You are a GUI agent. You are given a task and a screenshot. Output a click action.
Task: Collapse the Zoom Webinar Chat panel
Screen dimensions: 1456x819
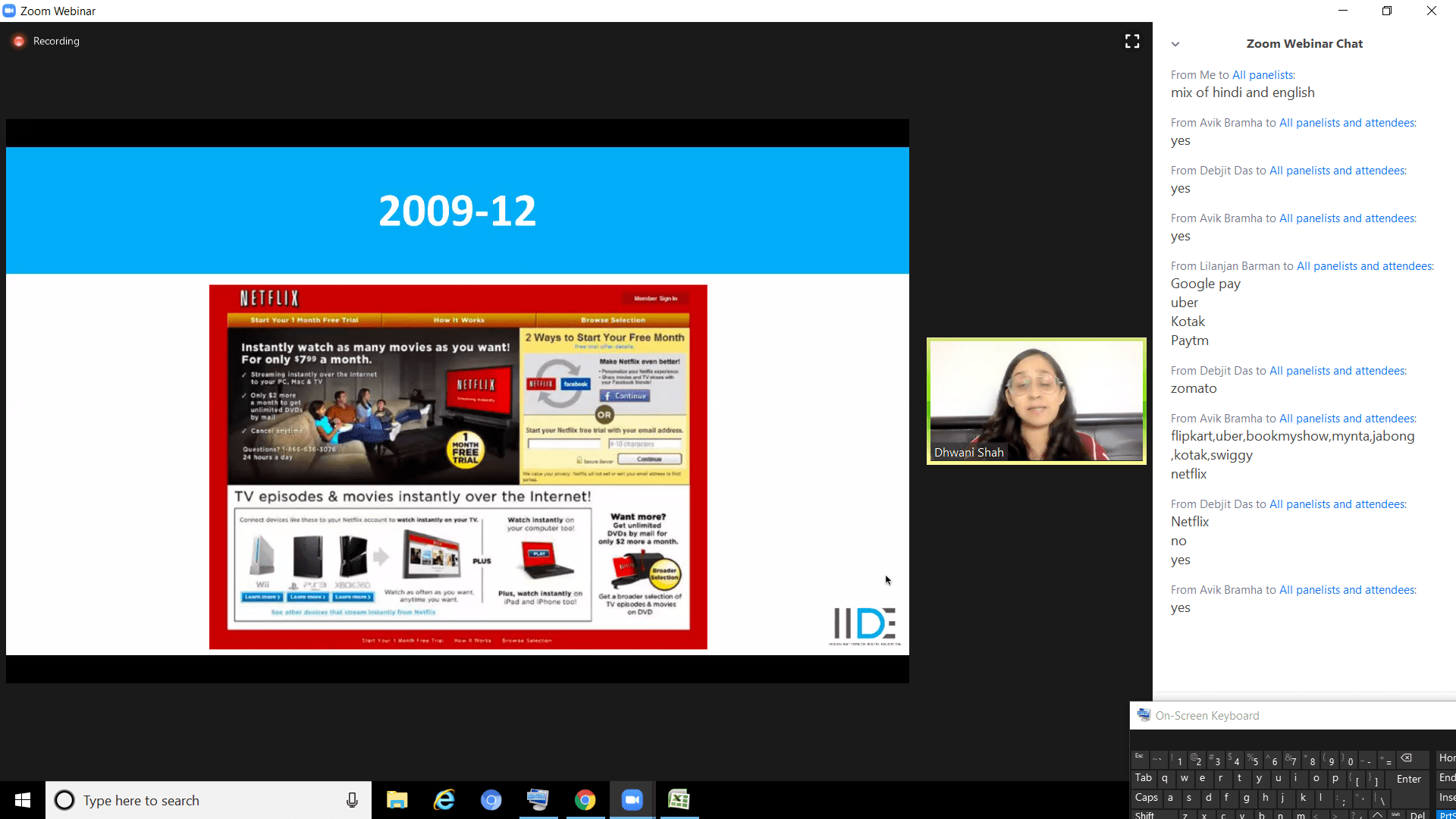tap(1175, 44)
